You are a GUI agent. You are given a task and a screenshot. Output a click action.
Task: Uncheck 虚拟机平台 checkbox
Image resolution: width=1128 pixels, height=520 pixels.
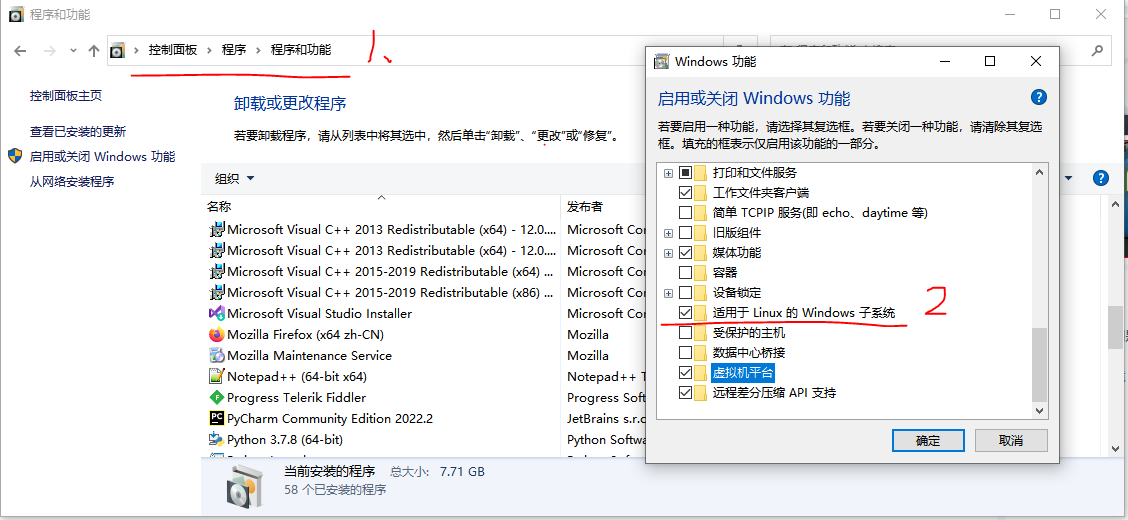[686, 373]
